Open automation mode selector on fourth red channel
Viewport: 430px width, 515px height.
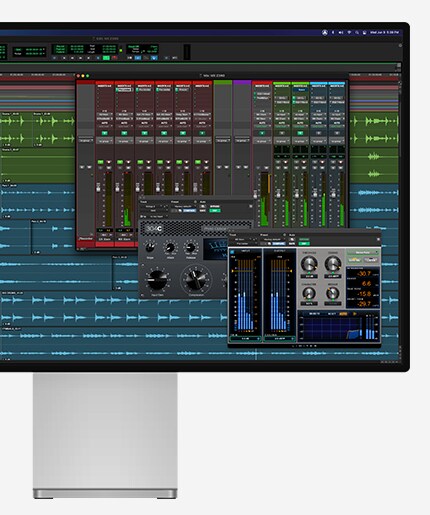[x=164, y=126]
